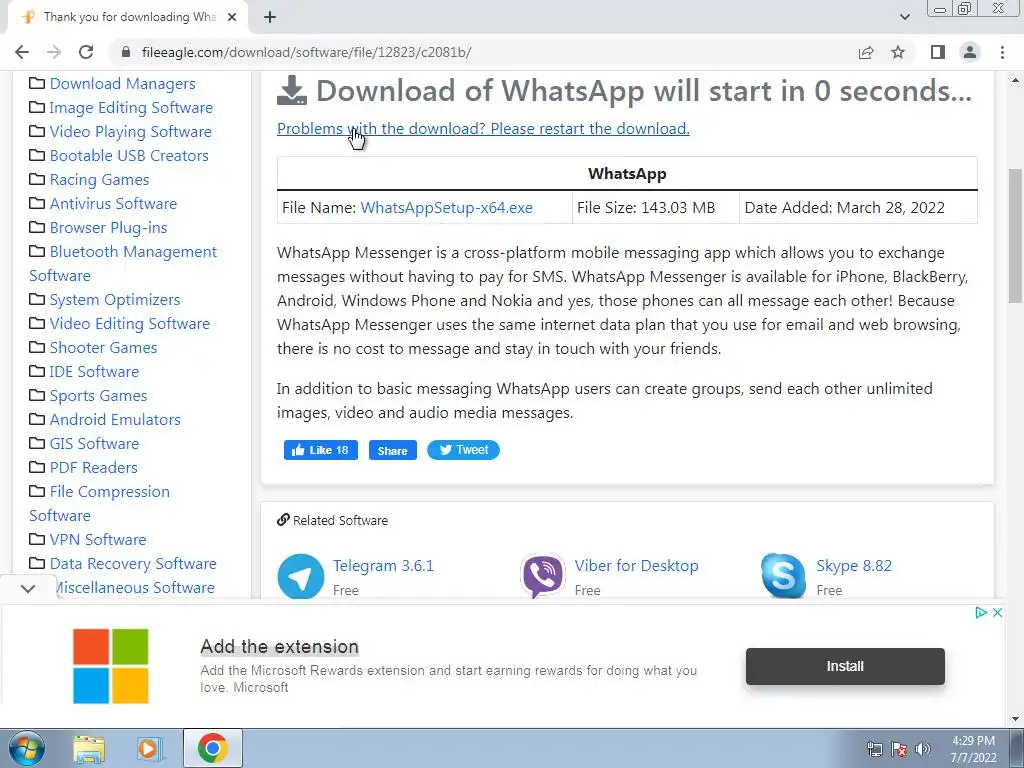Viewport: 1024px width, 768px height.
Task: Open Android Emulators category
Action: click(115, 420)
